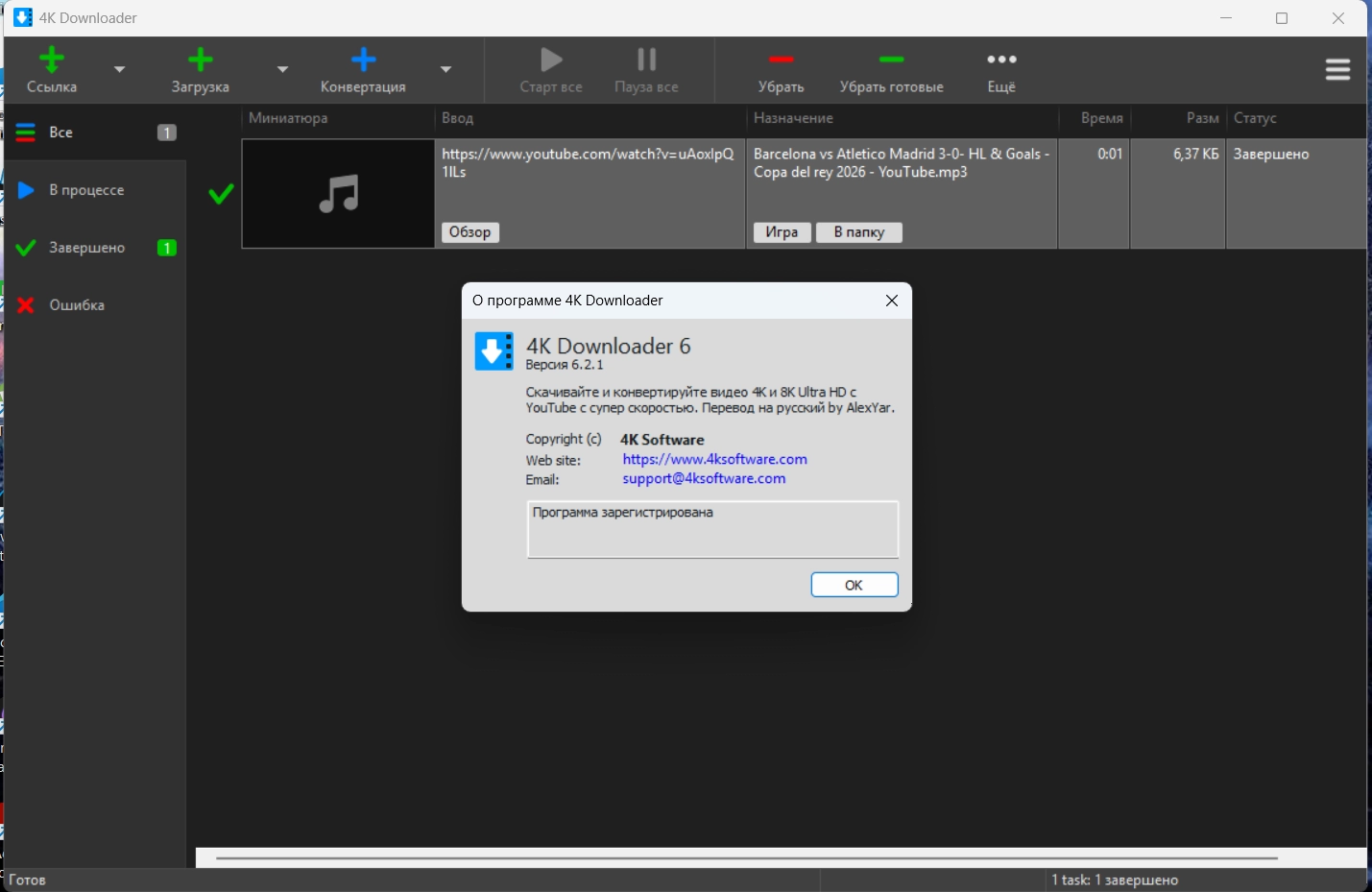
Task: Clear finished tasks with Убрать готовые
Action: pos(892,70)
